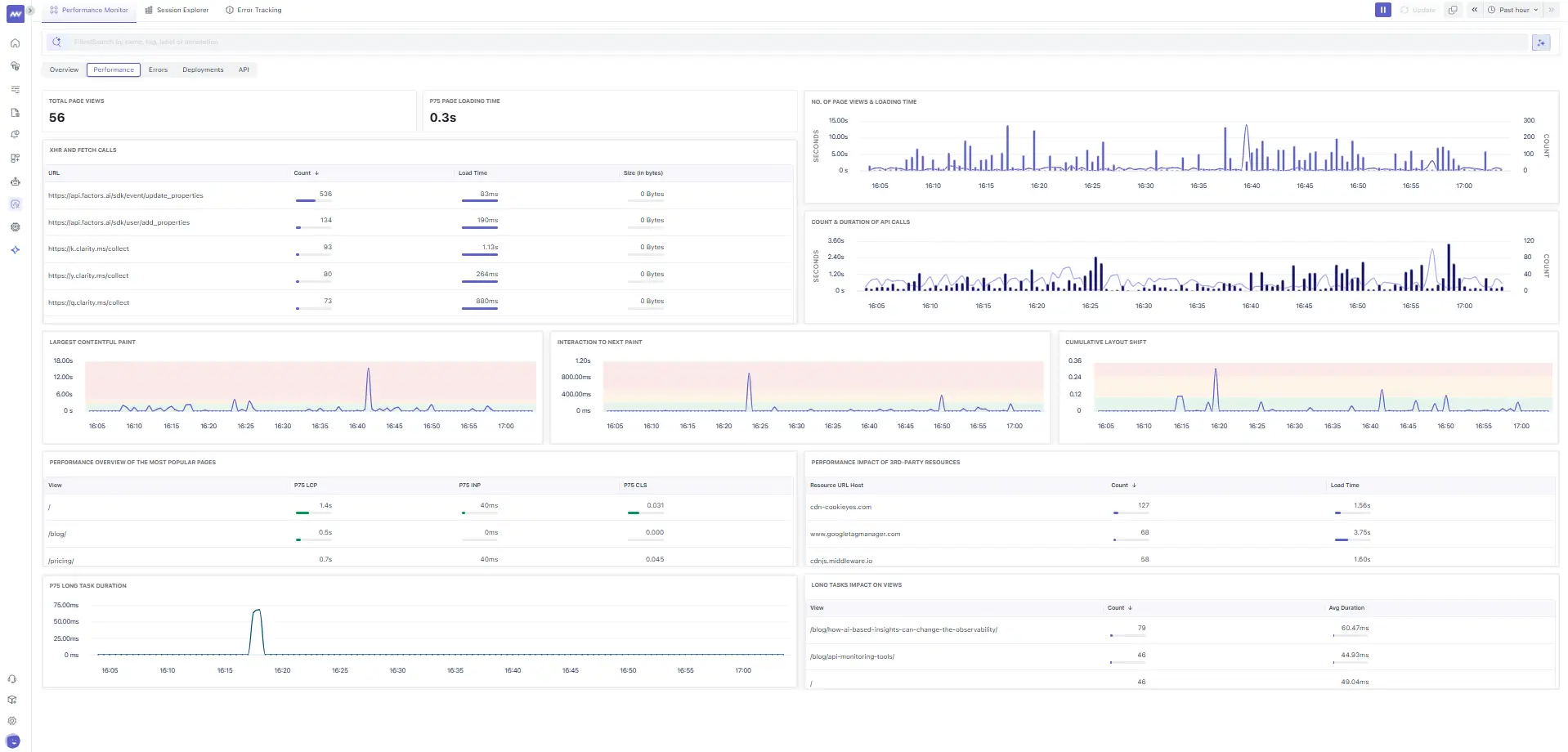Open the Errors sub-tab
Image resolution: width=1568 pixels, height=752 pixels.
click(x=158, y=69)
